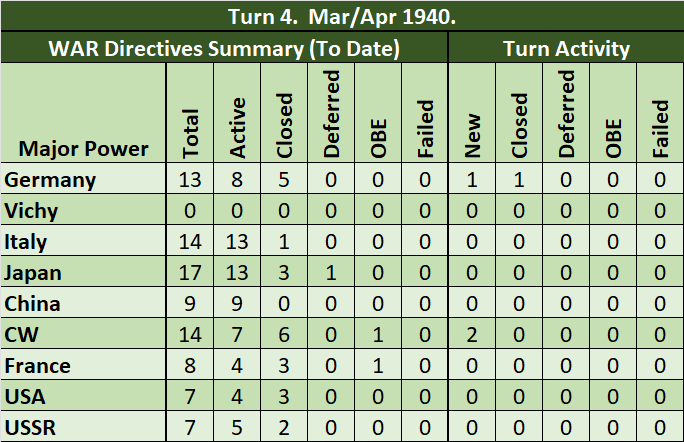Select China's Total cell '9'
684x442 pixels.
190,304
